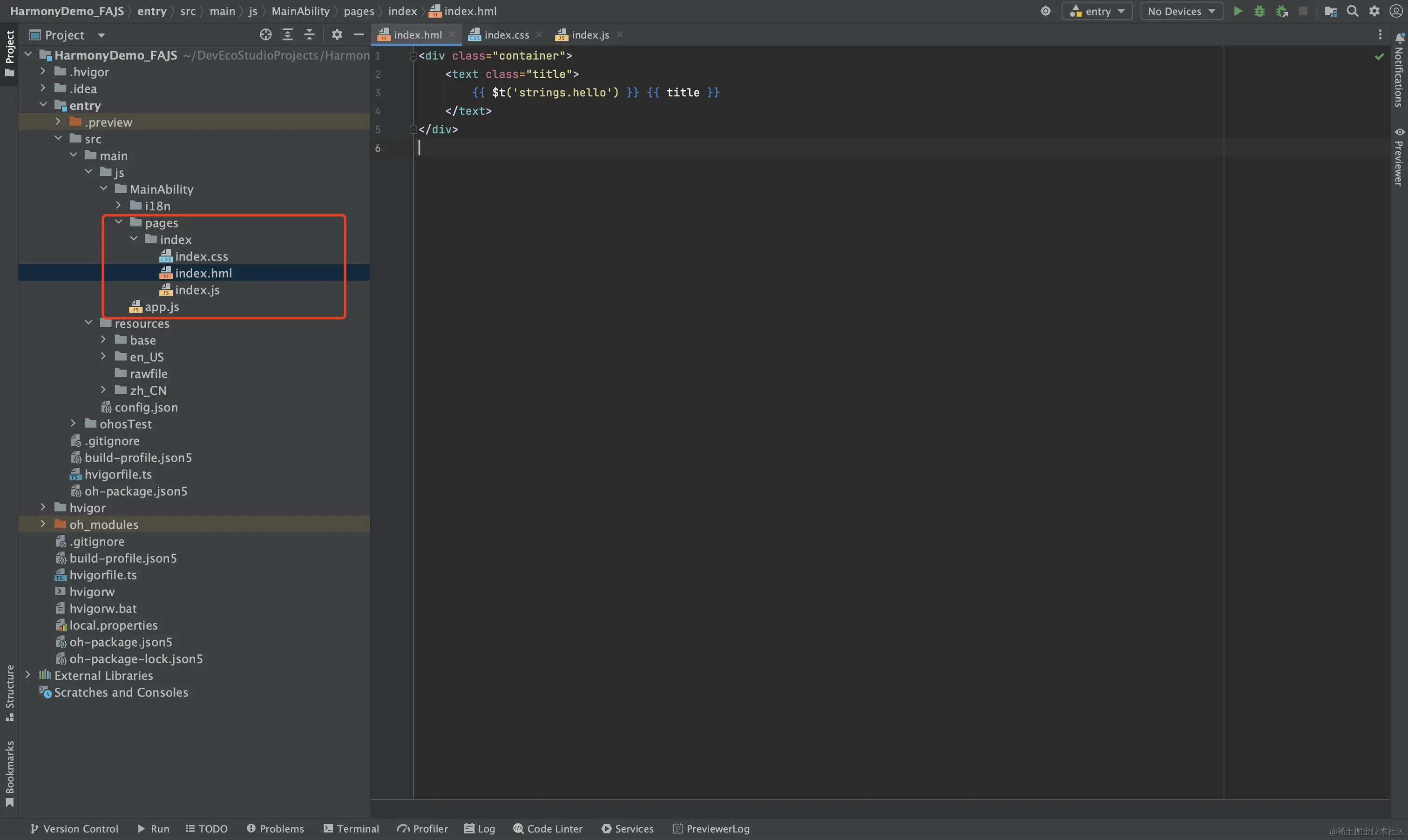The image size is (1408, 840).
Task: Open Project panel options gear
Action: [337, 35]
